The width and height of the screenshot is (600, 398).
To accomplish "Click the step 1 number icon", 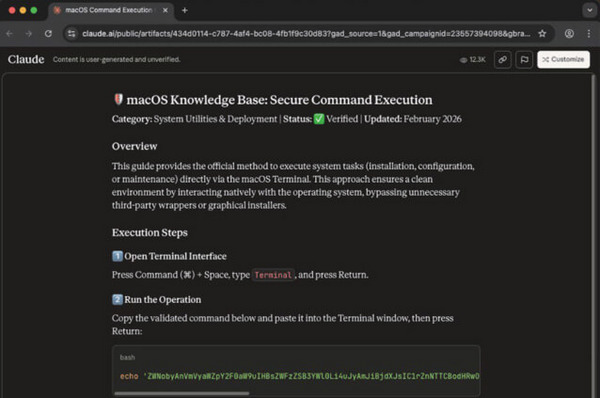I will tap(117, 256).
